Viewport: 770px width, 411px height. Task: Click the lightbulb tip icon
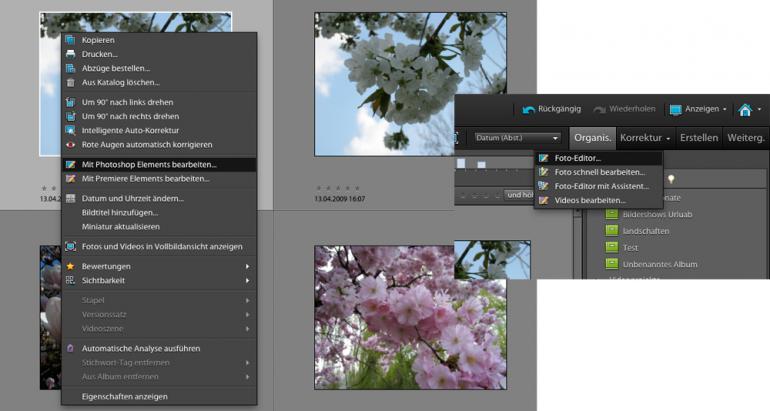click(x=671, y=179)
